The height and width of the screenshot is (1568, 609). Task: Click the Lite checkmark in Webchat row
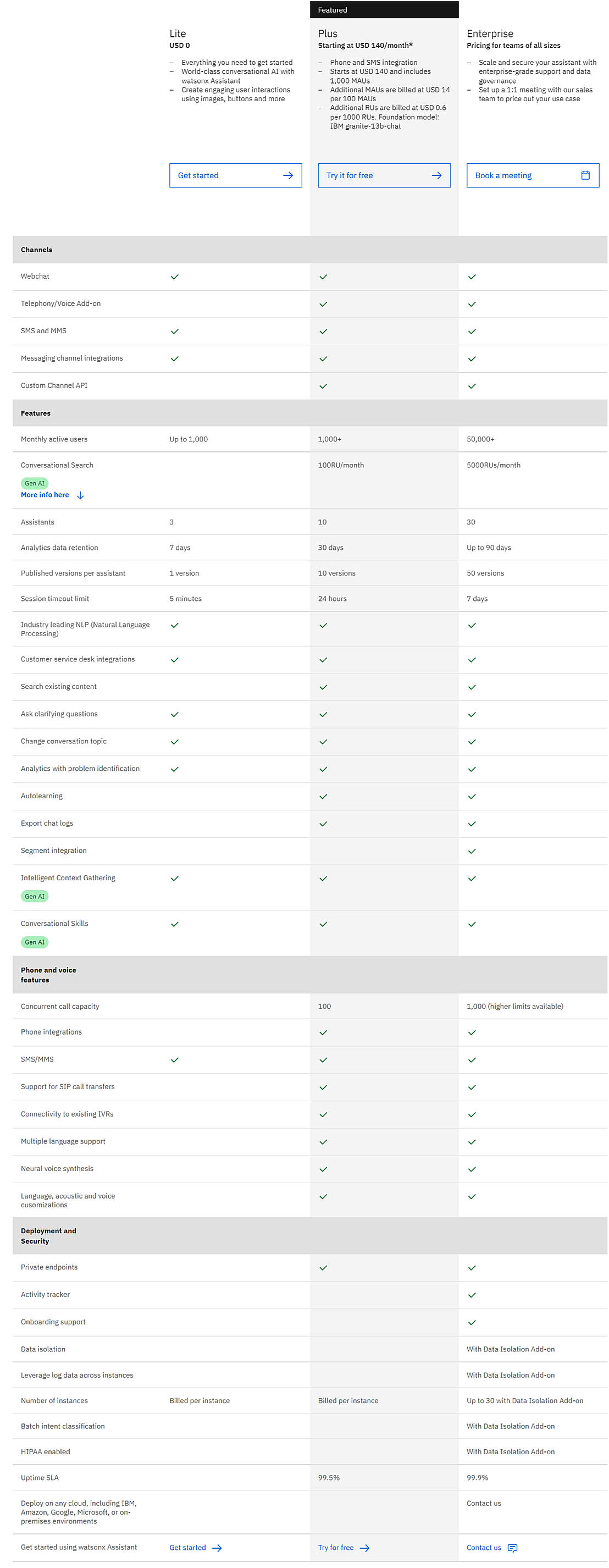click(175, 277)
